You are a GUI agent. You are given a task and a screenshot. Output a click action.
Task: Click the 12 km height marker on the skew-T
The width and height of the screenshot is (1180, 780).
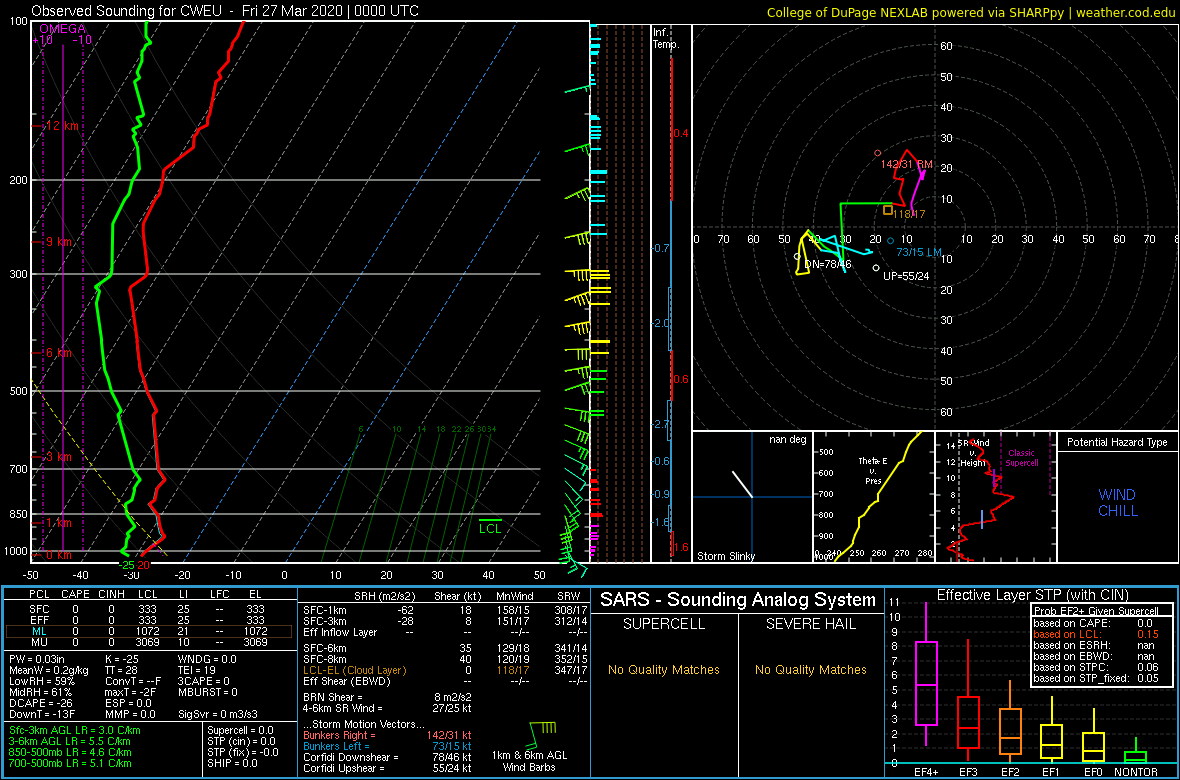(x=57, y=126)
